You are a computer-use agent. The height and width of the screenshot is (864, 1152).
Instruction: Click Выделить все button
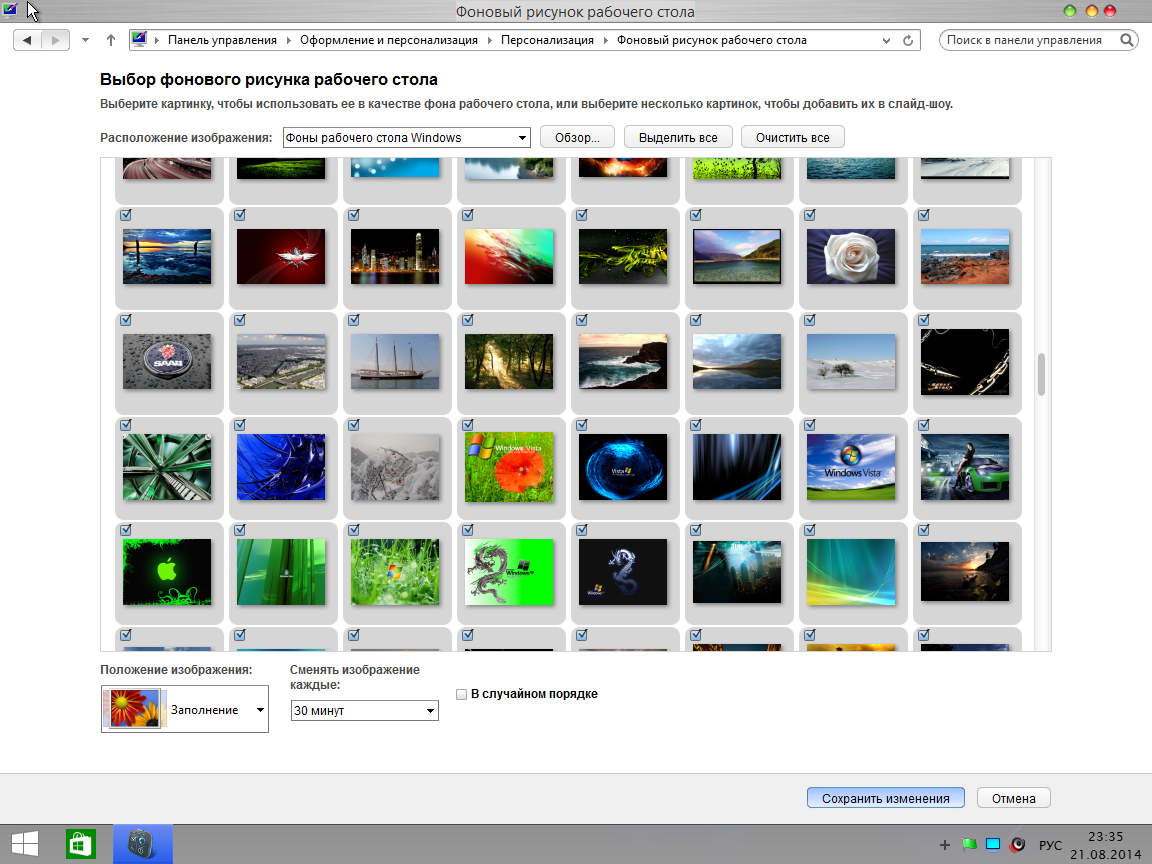(678, 137)
